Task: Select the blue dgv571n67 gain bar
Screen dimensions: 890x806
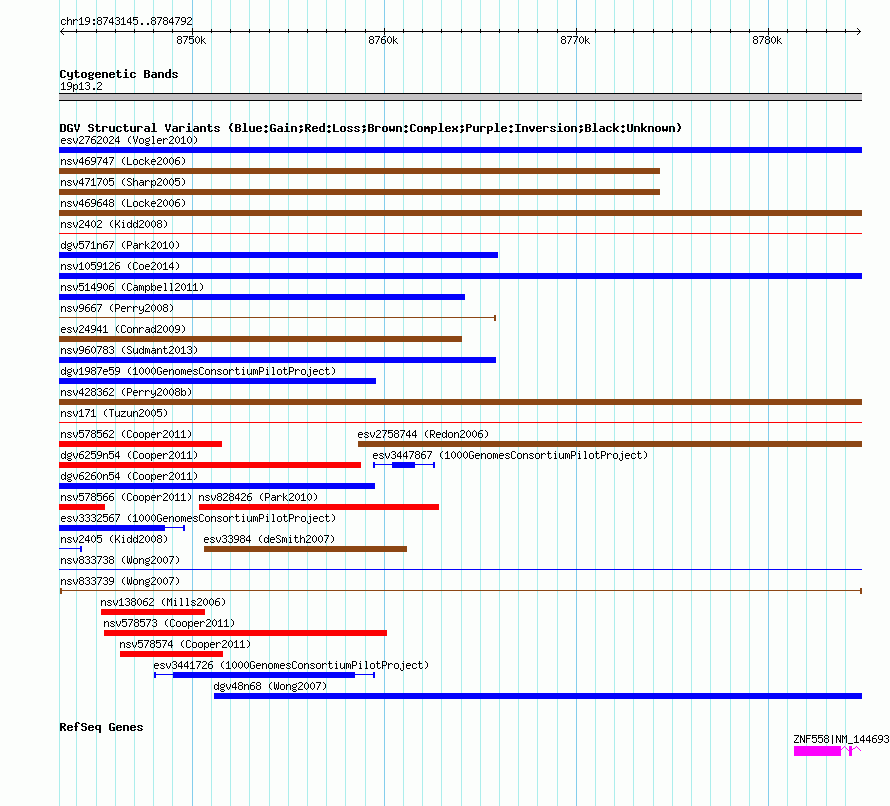Action: (278, 255)
